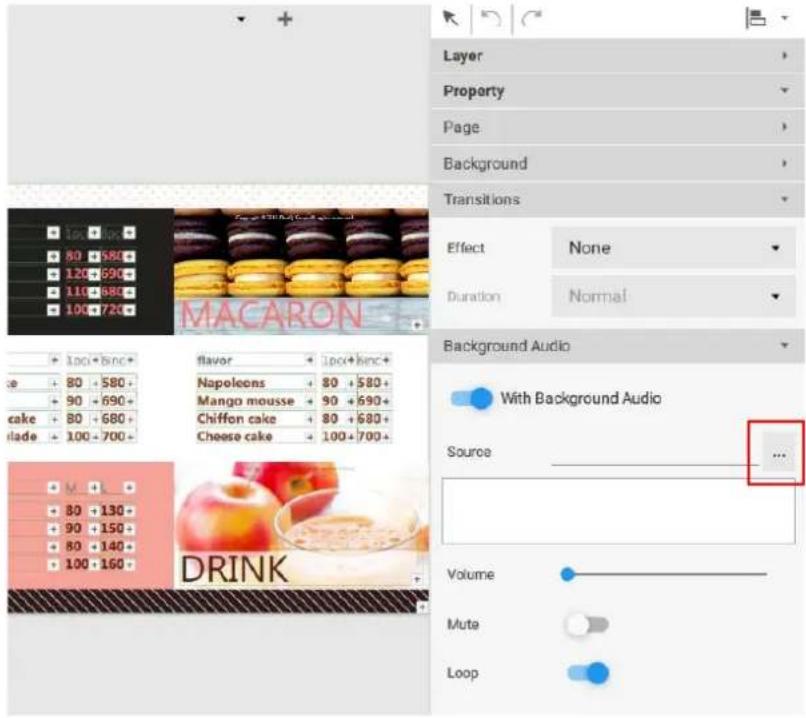Toggle the Mute switch
Screen dimensions: 806x718
587,624
